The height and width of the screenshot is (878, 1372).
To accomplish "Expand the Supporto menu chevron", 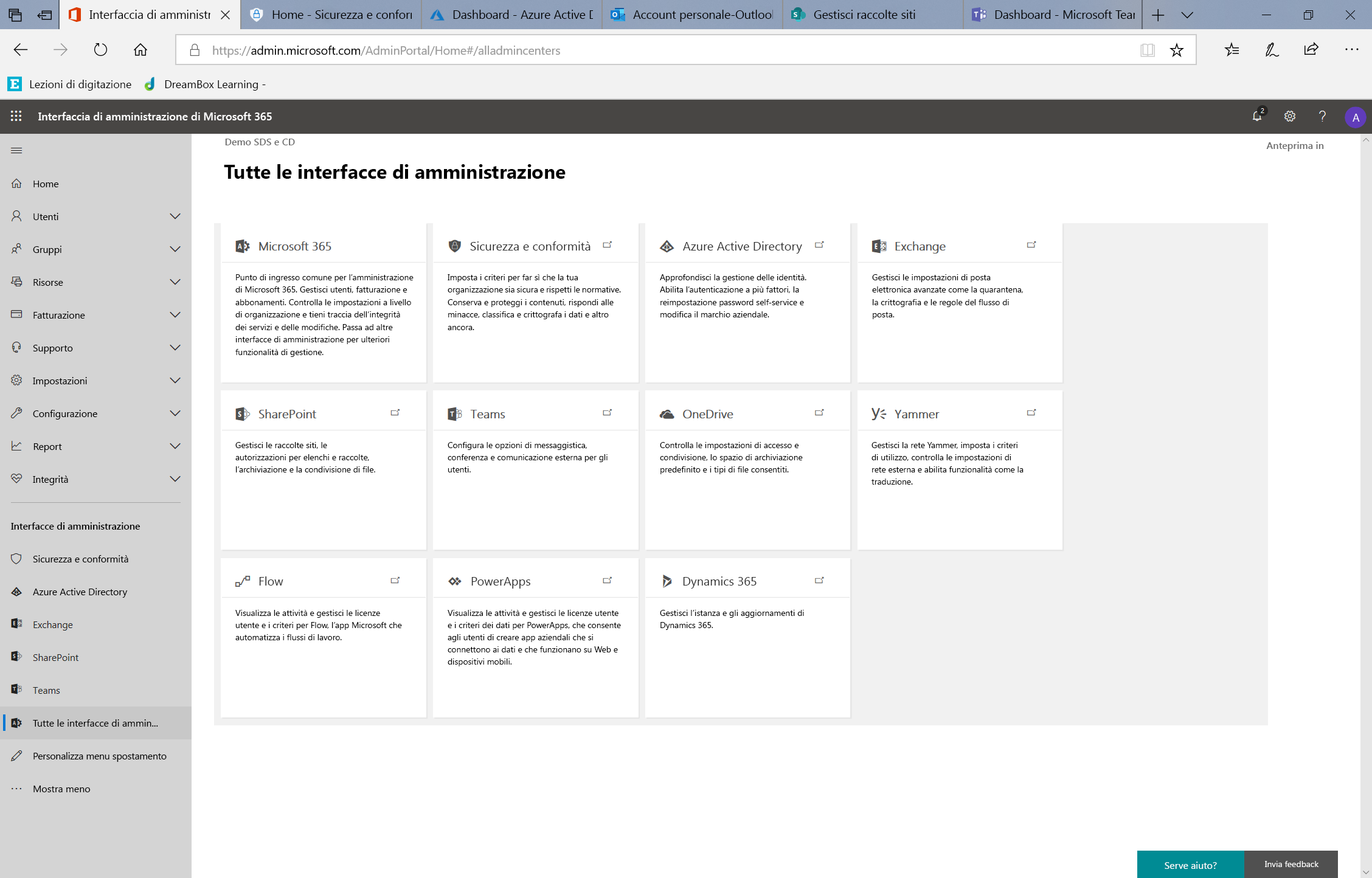I will pyautogui.click(x=175, y=348).
